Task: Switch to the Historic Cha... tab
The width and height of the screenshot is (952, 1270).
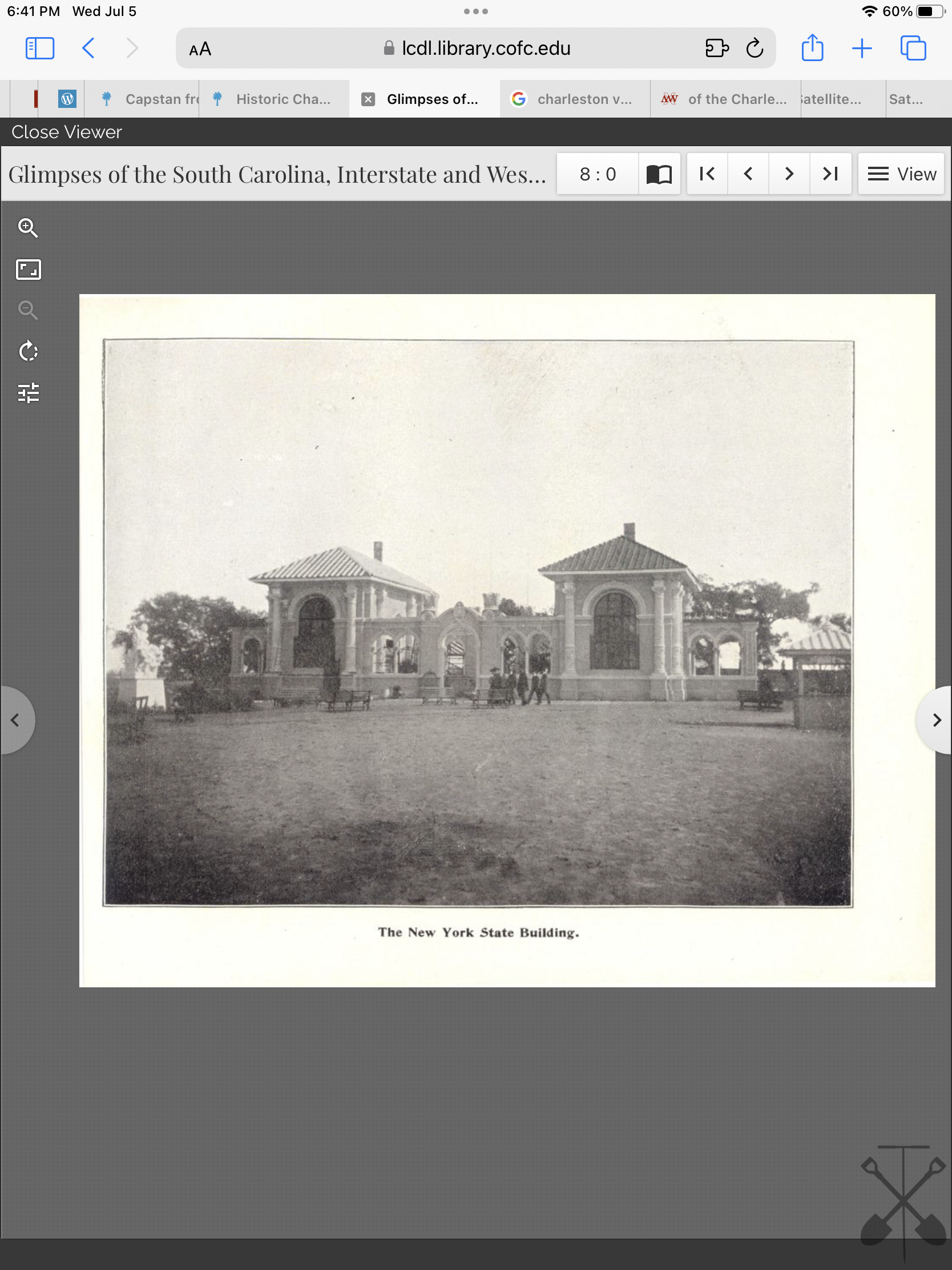Action: (275, 99)
